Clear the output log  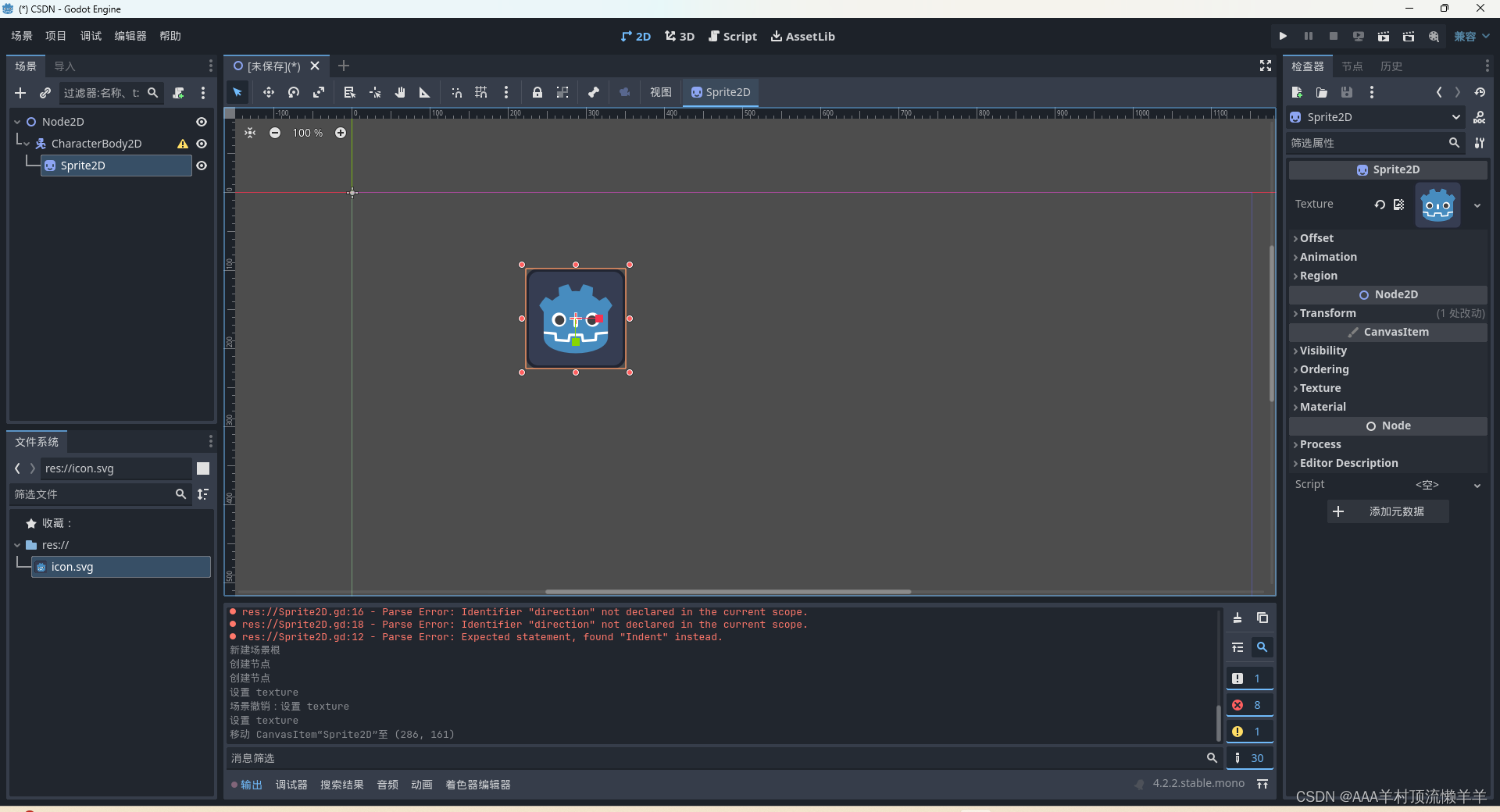pos(1237,618)
